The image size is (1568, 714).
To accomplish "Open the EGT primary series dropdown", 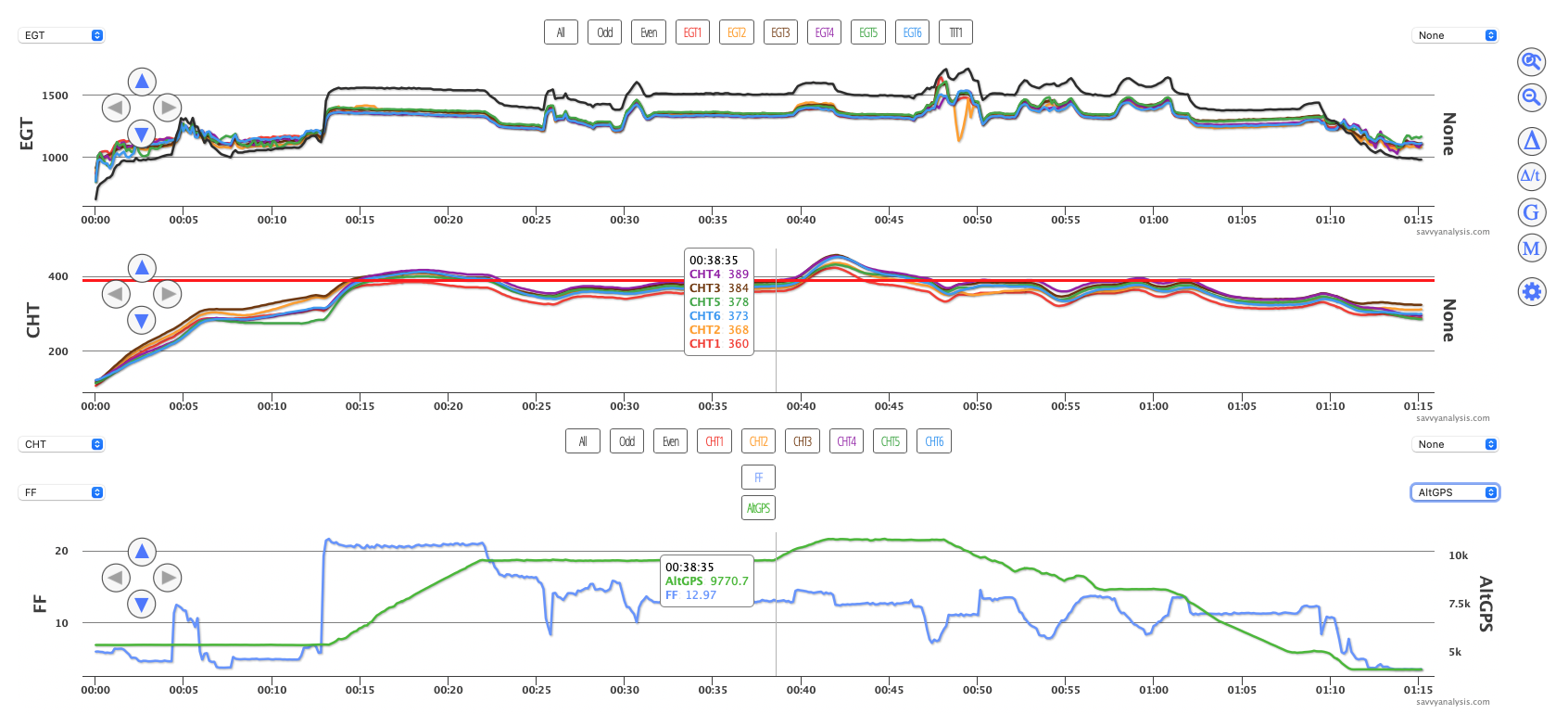I will point(61,35).
